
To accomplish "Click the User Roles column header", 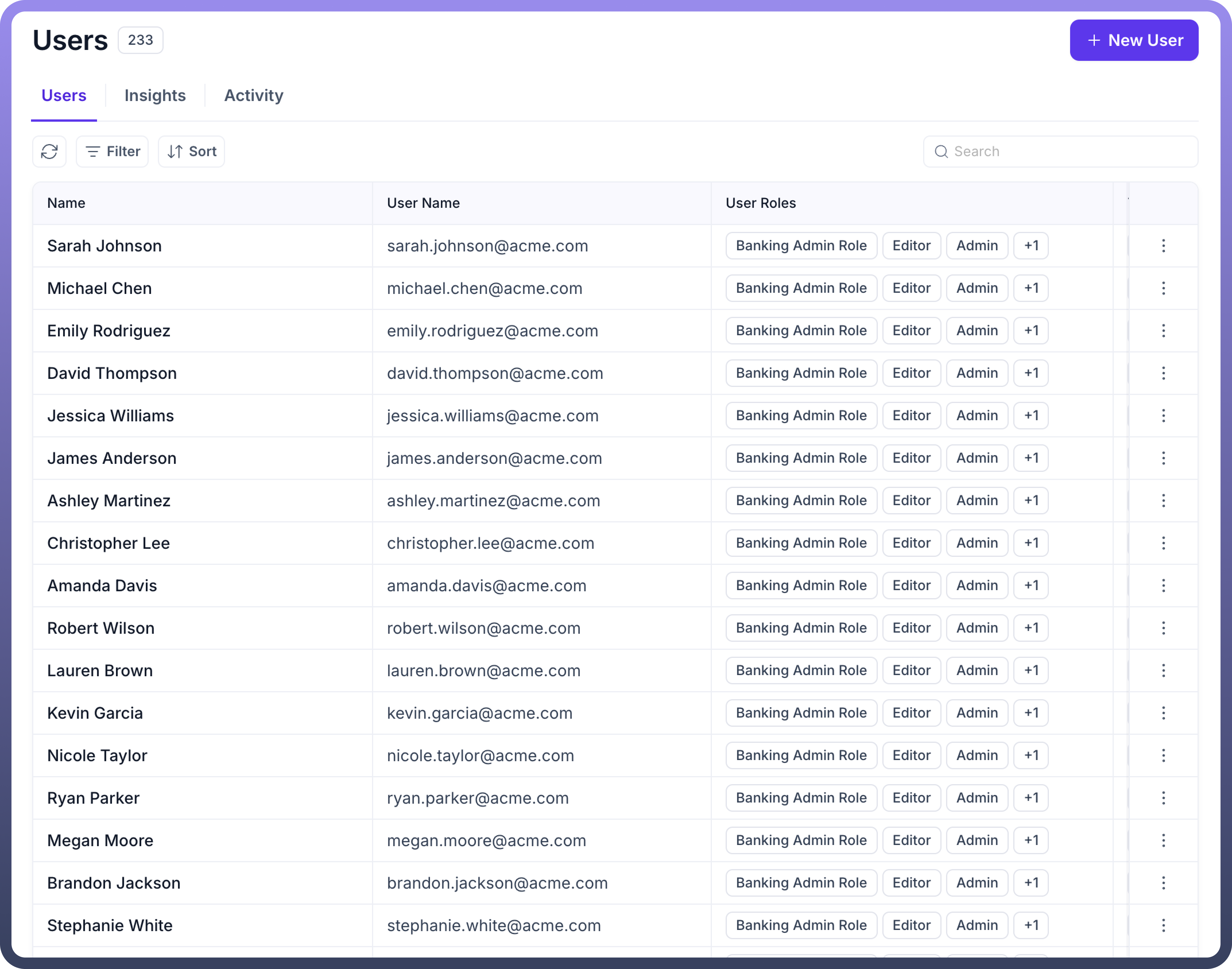I will (760, 203).
